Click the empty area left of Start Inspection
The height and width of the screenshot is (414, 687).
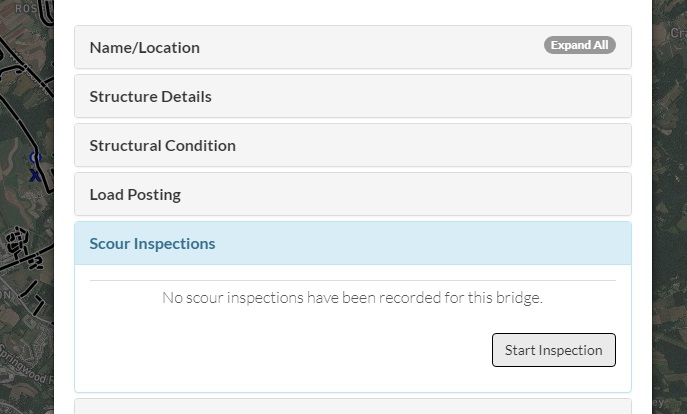click(x=289, y=350)
